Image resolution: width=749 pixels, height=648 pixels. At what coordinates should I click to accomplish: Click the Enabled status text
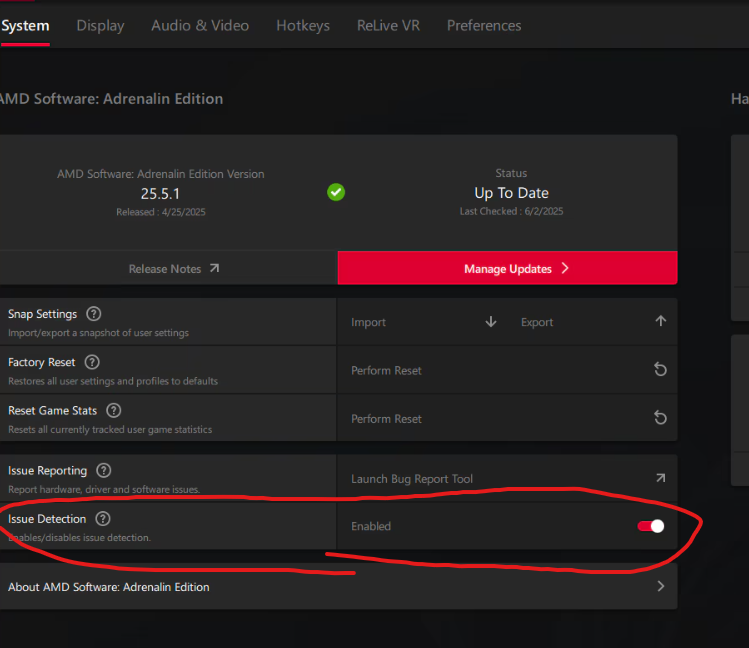coord(371,526)
